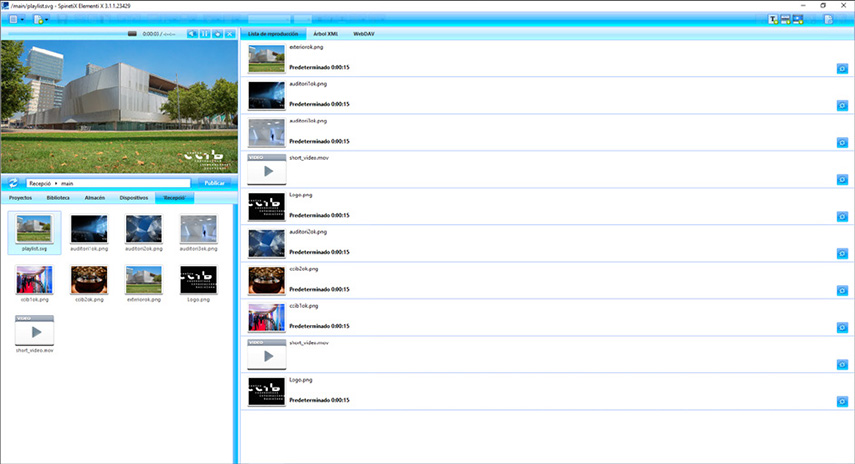Viewport: 855px width, 464px height.
Task: Pause the preview playback
Action: pyautogui.click(x=204, y=34)
